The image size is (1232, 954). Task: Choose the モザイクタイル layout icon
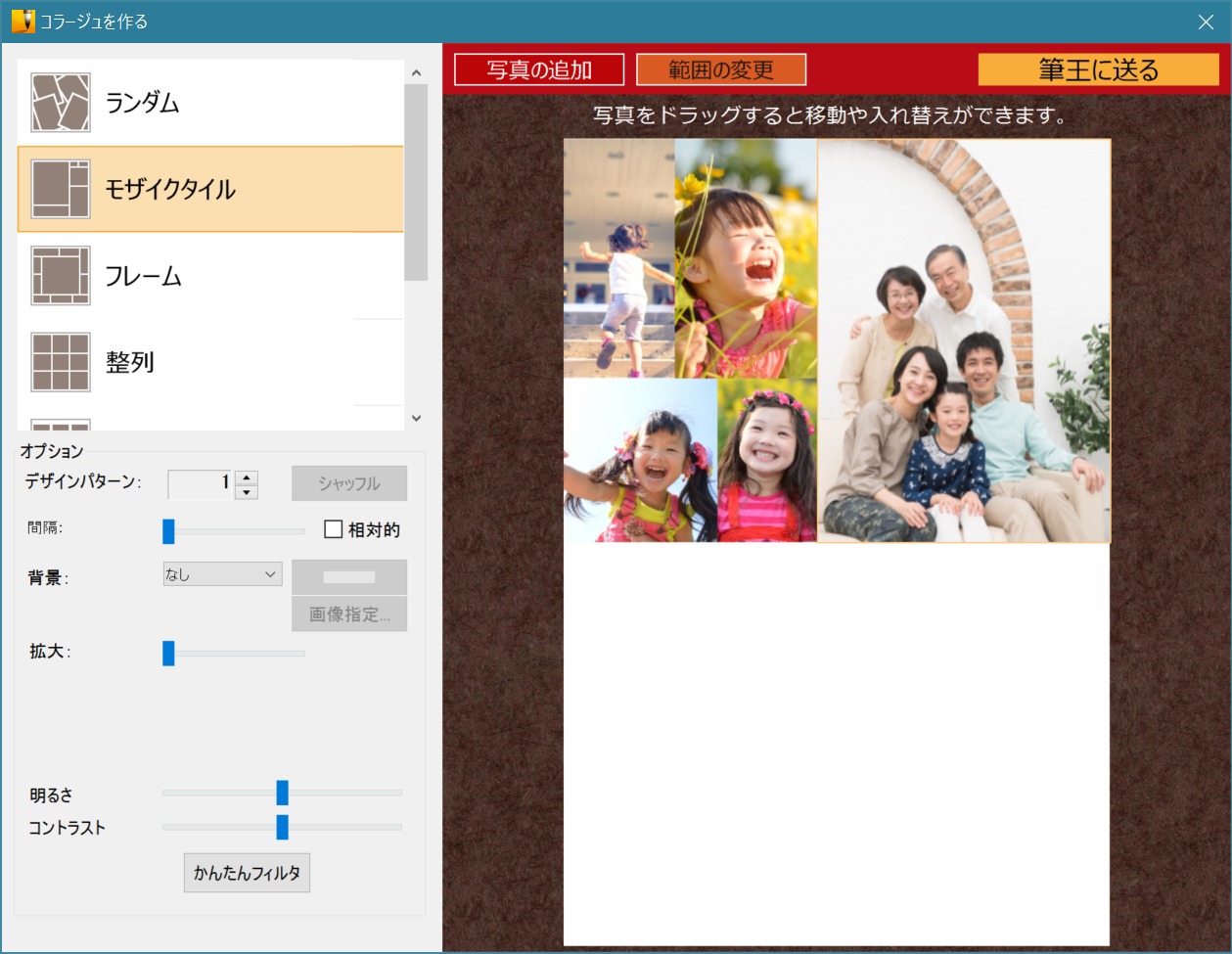[x=61, y=189]
